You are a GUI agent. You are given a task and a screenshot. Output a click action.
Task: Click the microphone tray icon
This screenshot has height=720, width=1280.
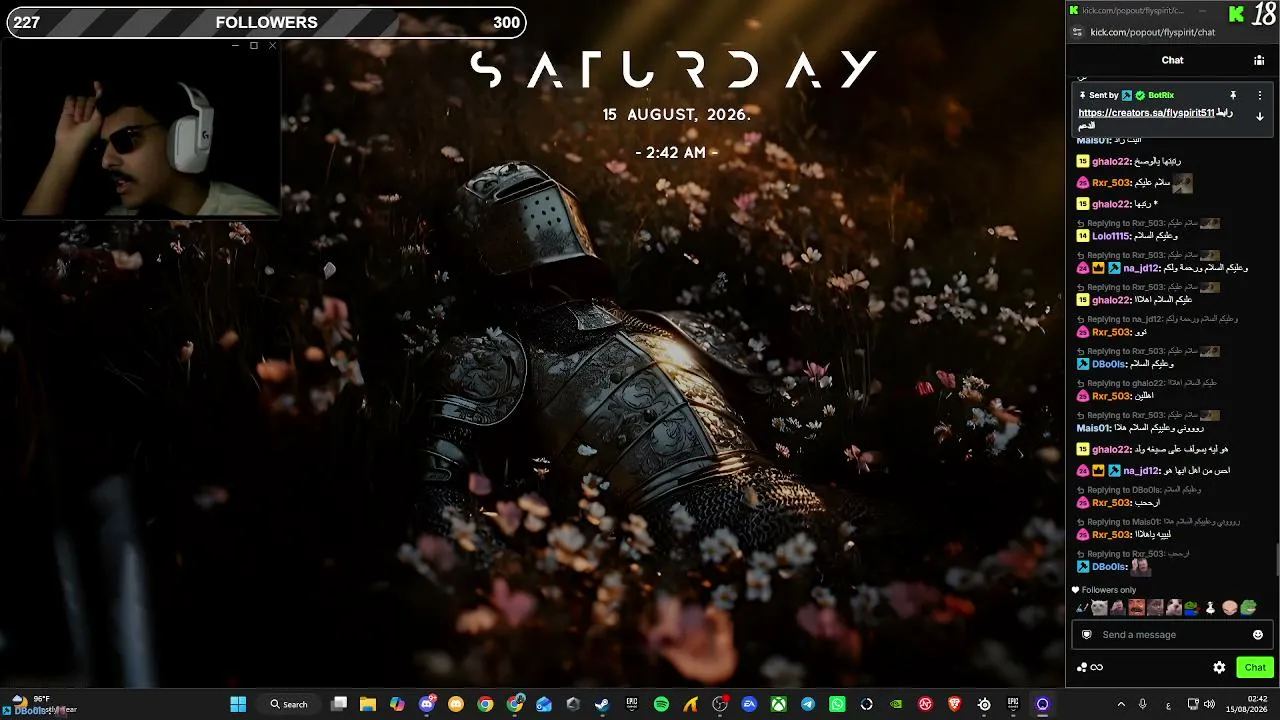pos(1143,704)
